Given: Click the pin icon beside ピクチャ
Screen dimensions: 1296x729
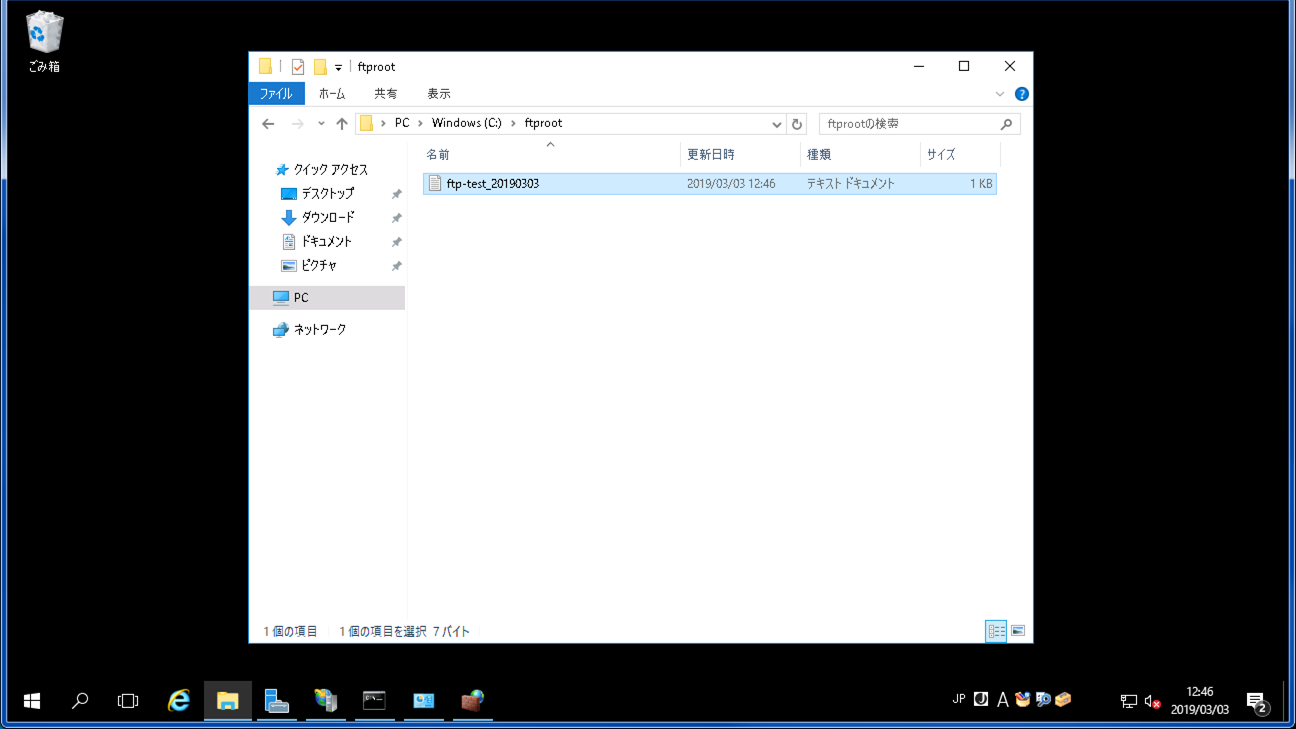Looking at the screenshot, I should pyautogui.click(x=396, y=266).
